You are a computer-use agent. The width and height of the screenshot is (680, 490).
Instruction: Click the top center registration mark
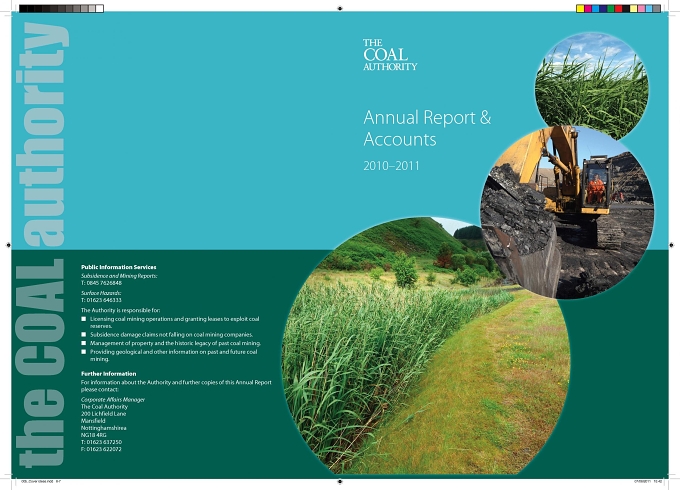[340, 8]
